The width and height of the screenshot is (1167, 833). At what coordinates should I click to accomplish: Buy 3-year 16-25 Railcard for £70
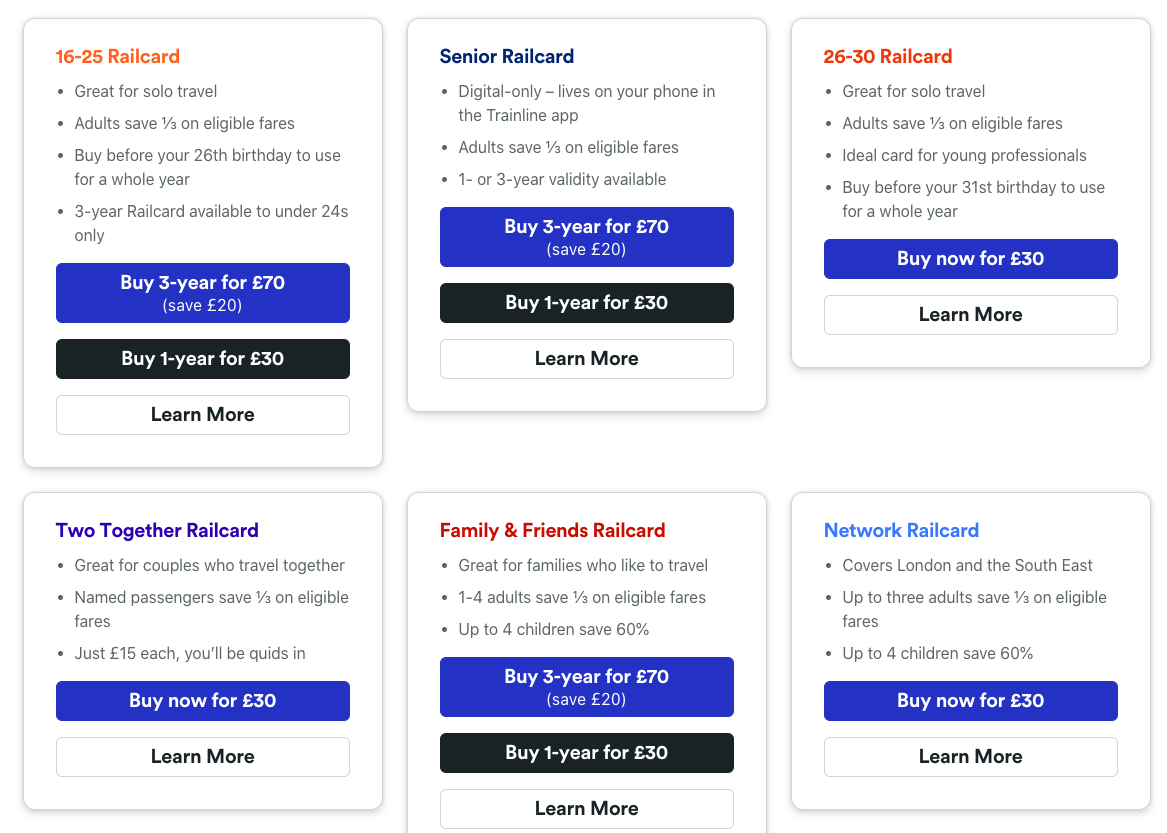tap(202, 292)
